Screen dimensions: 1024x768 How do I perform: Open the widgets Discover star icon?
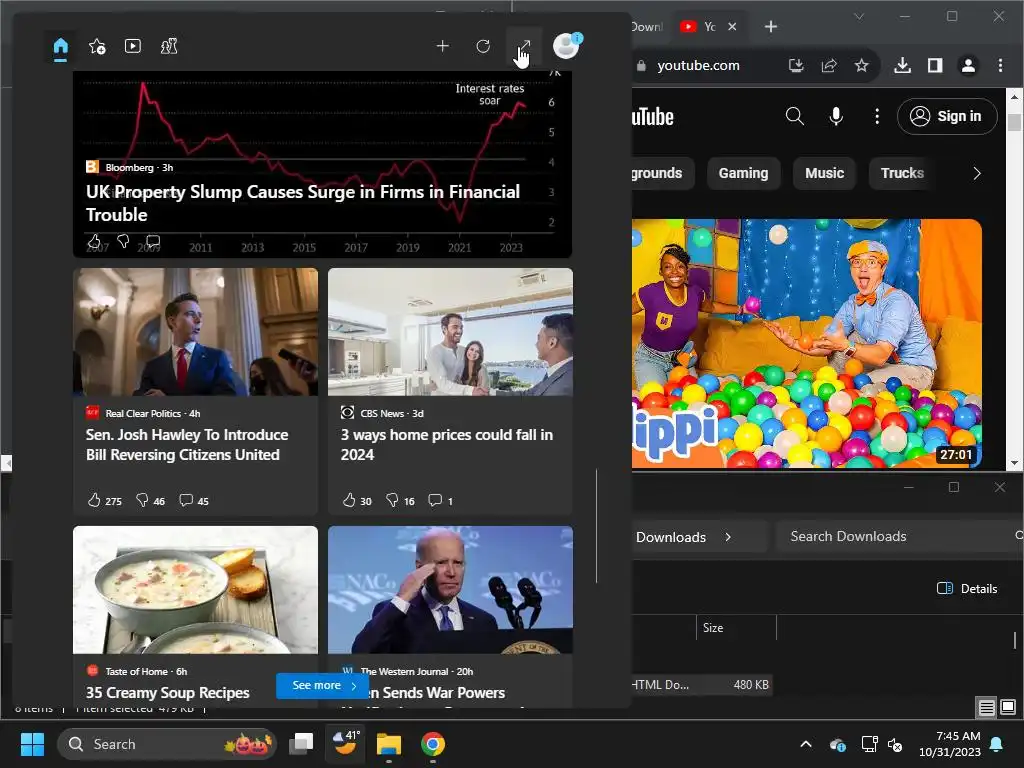point(97,46)
